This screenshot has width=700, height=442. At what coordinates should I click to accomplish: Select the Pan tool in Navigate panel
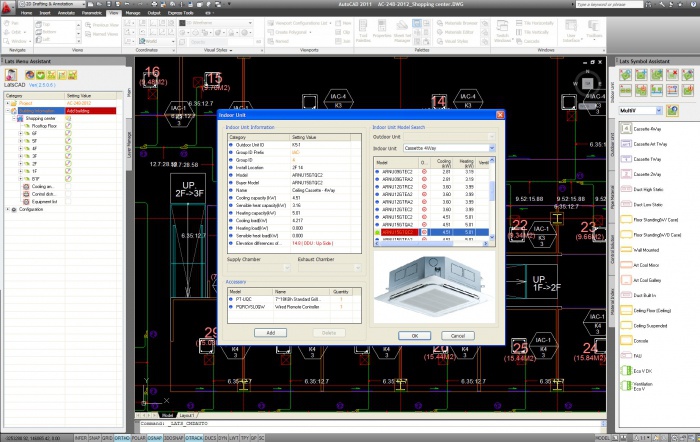pyautogui.click(x=12, y=23)
